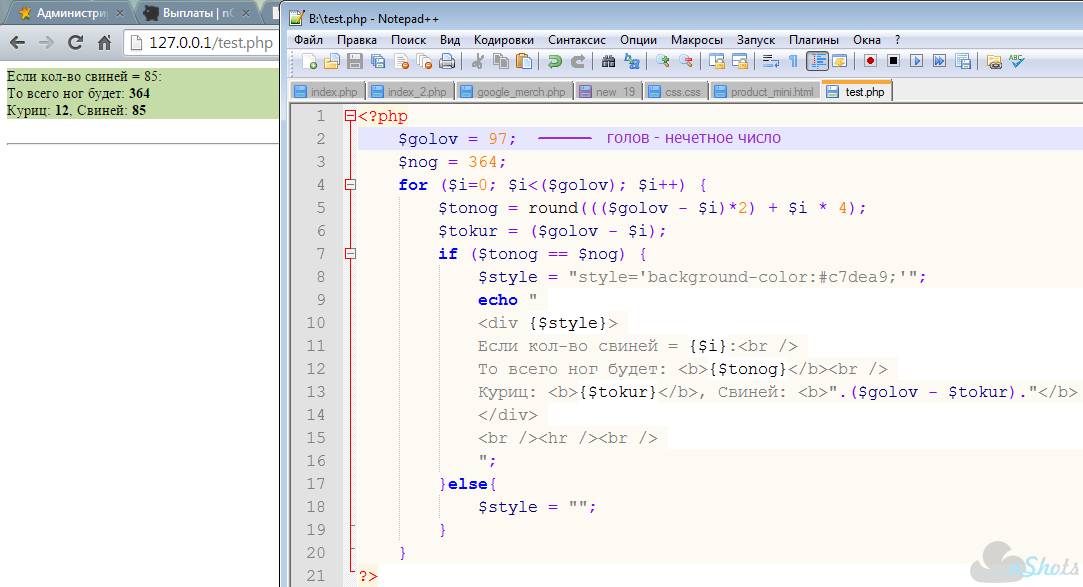Toggle show all characters pilcrow
Image resolution: width=1083 pixels, height=587 pixels.
tap(793, 62)
